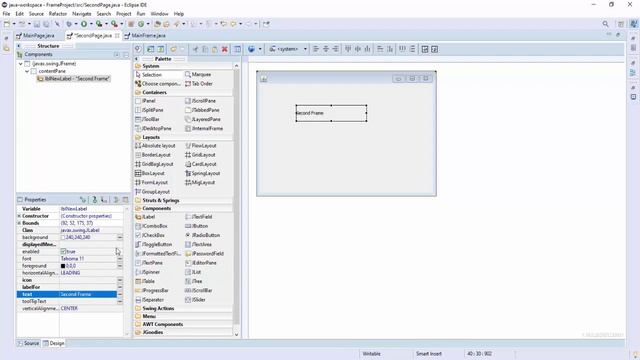Viewport: 640px width, 360px height.
Task: Select the JButton palette component
Action: coord(197,226)
